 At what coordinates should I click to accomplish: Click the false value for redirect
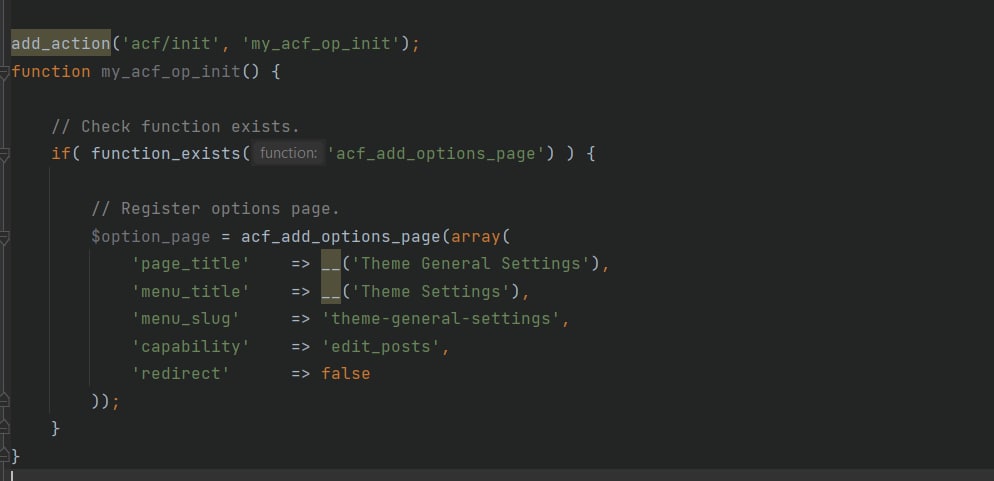click(345, 373)
